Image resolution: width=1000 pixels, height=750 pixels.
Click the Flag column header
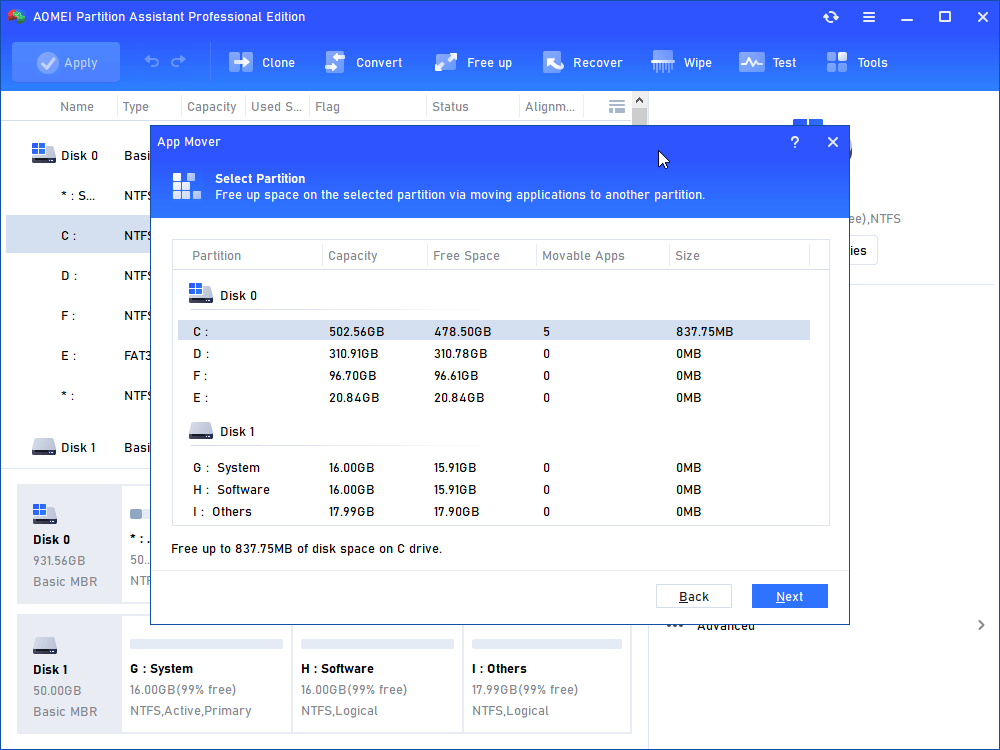pos(327,107)
